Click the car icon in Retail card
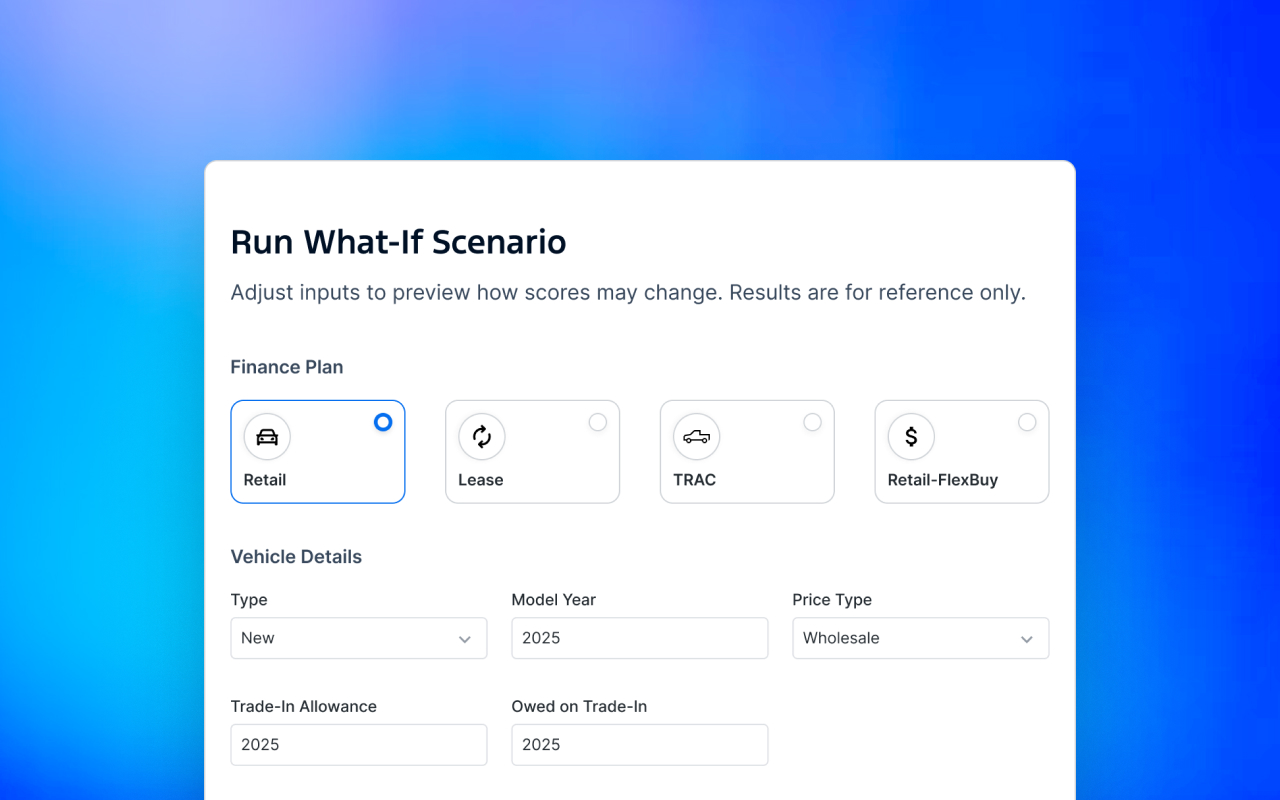Screen dimensions: 1280x800 (267, 437)
